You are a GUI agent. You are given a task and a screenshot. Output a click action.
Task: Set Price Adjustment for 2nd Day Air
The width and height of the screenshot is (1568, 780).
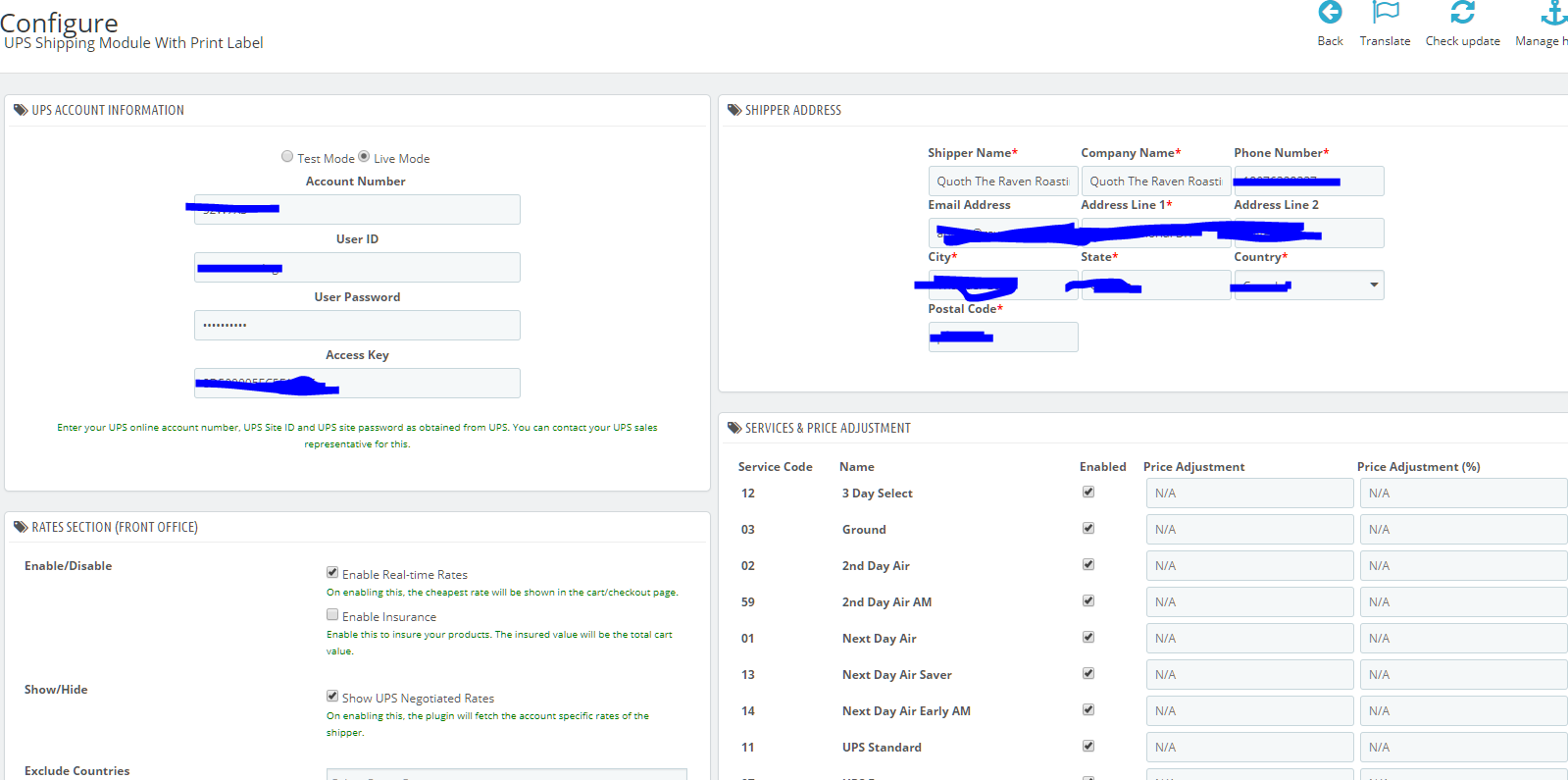pos(1250,566)
